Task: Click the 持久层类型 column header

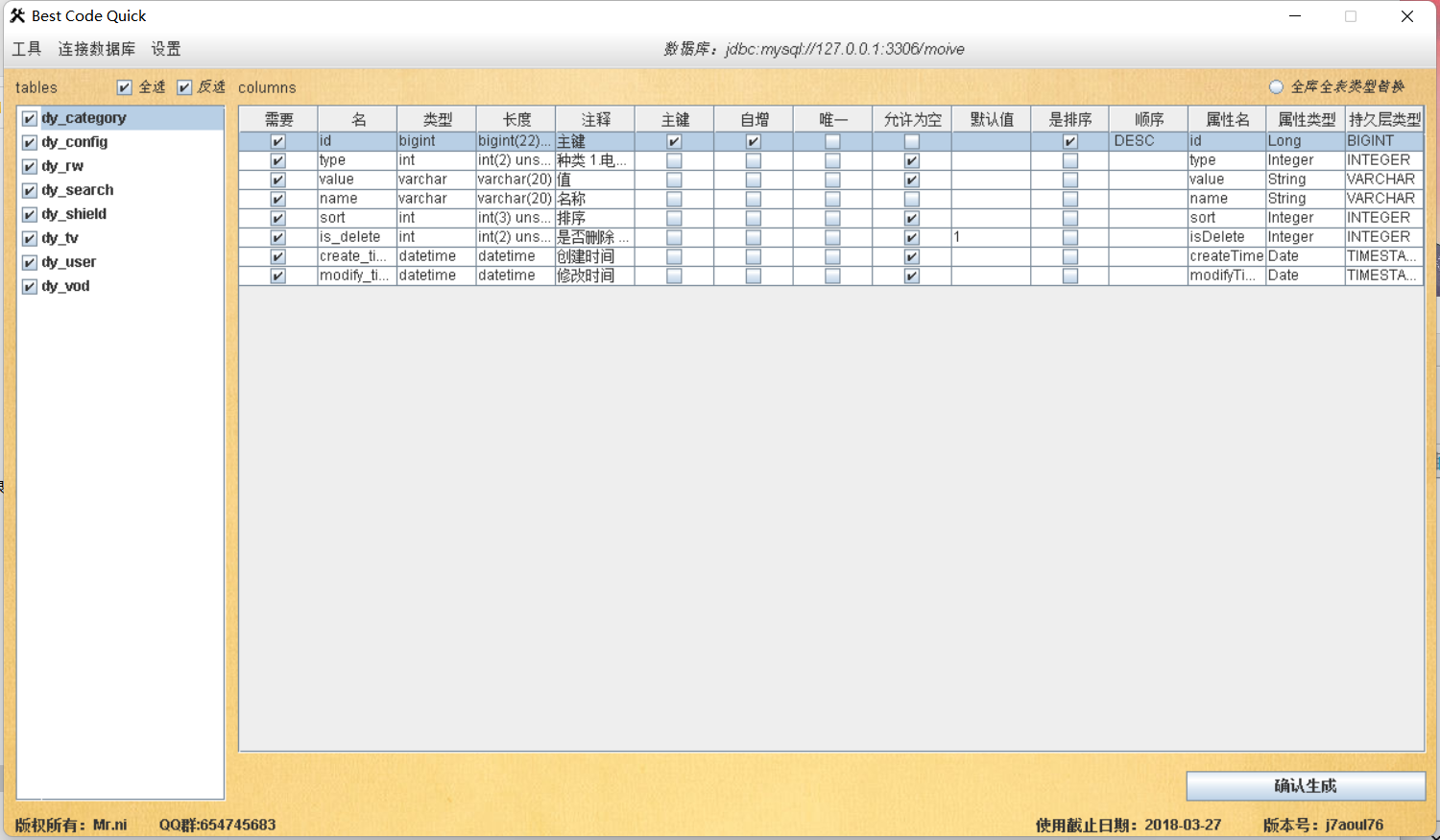Action: pyautogui.click(x=1384, y=119)
